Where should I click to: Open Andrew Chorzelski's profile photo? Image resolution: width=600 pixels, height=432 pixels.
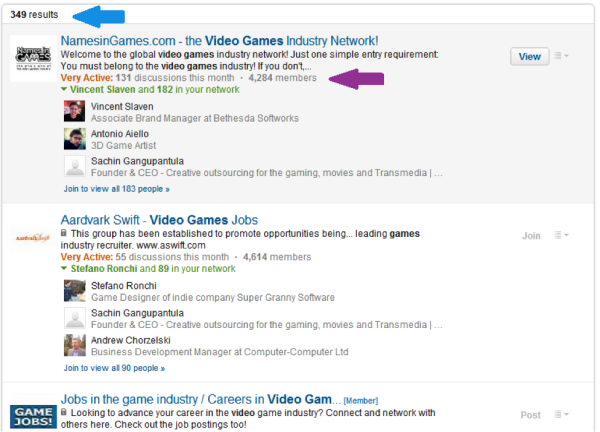(74, 345)
